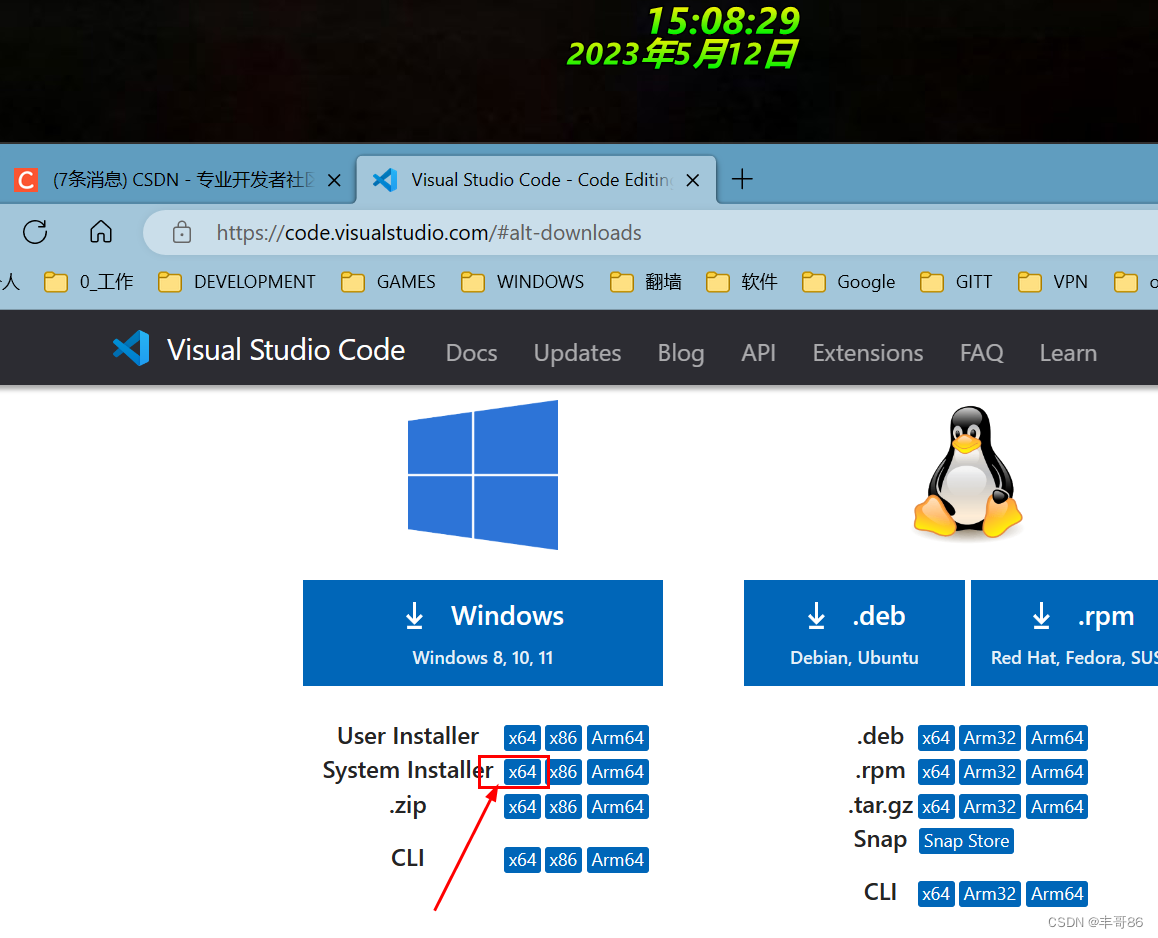Download the .deb package for Debian, Ubuntu
This screenshot has width=1158, height=938.
tap(854, 633)
